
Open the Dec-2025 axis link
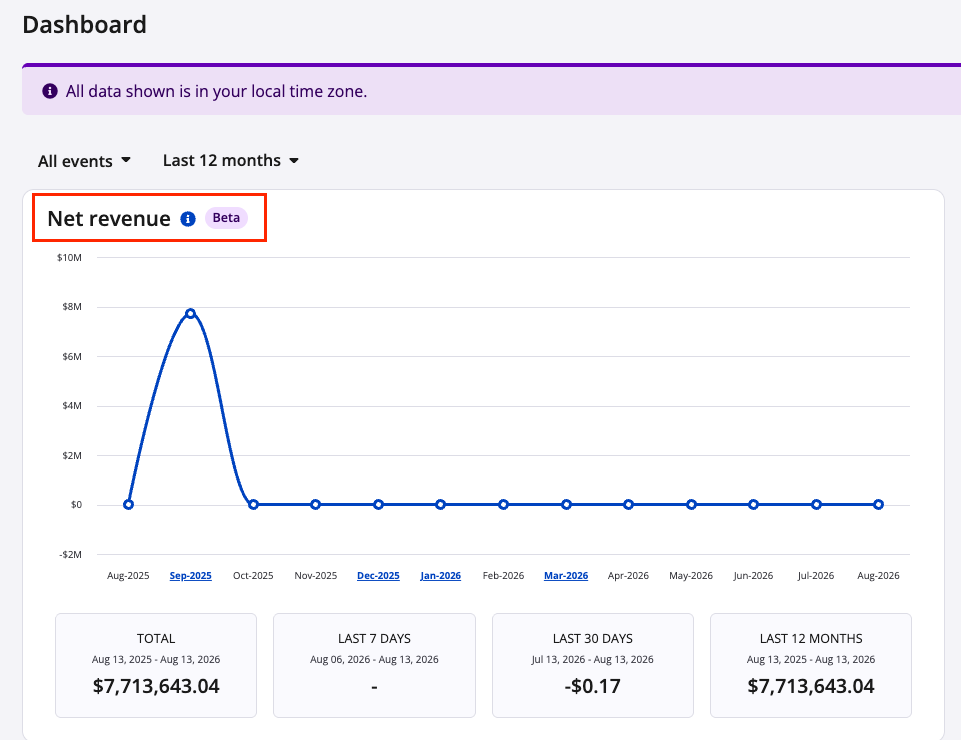[378, 576]
